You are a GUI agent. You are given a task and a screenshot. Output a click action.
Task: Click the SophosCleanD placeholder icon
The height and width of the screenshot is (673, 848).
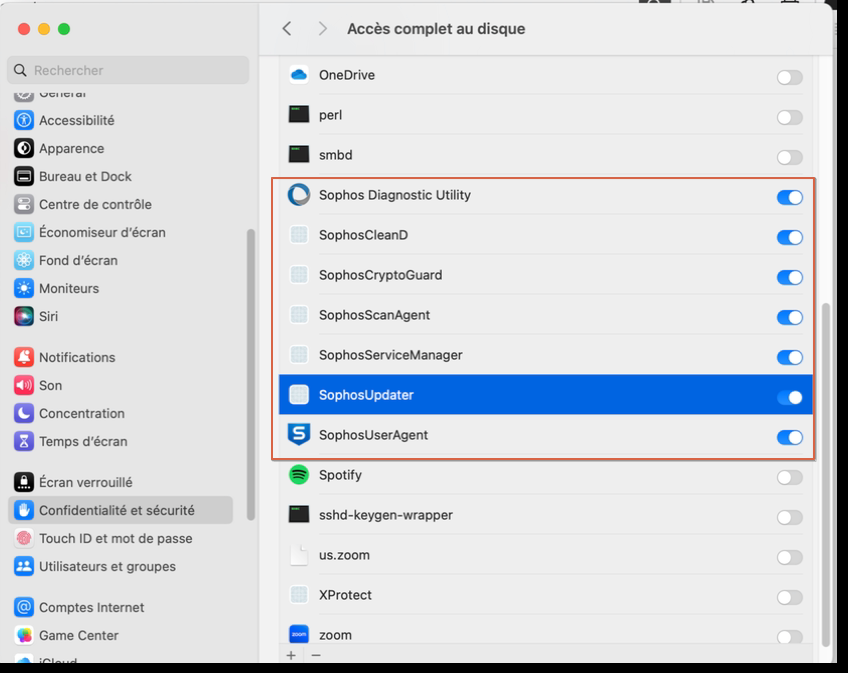click(299, 235)
